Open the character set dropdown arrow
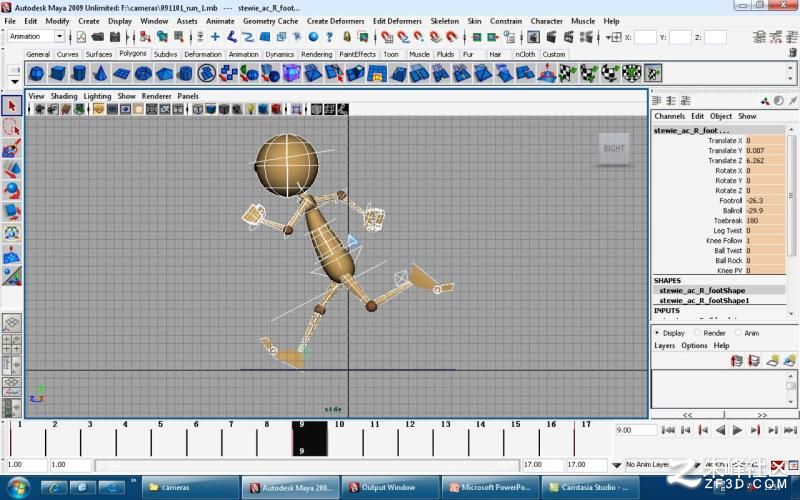800x500 pixels. 696,465
